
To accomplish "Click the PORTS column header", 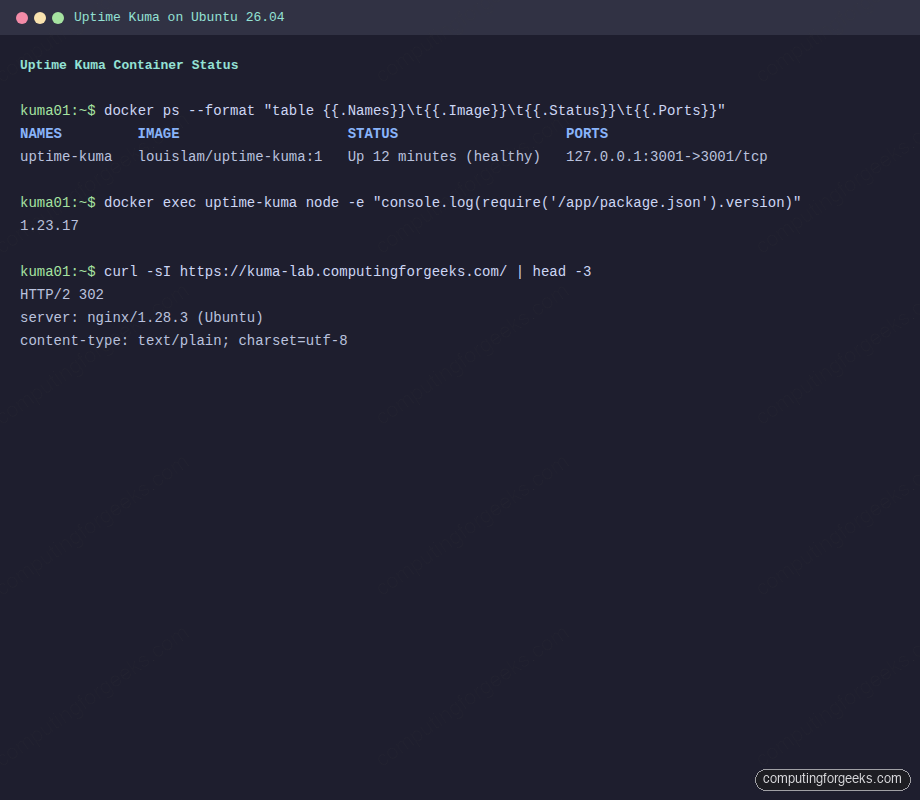I will [587, 133].
